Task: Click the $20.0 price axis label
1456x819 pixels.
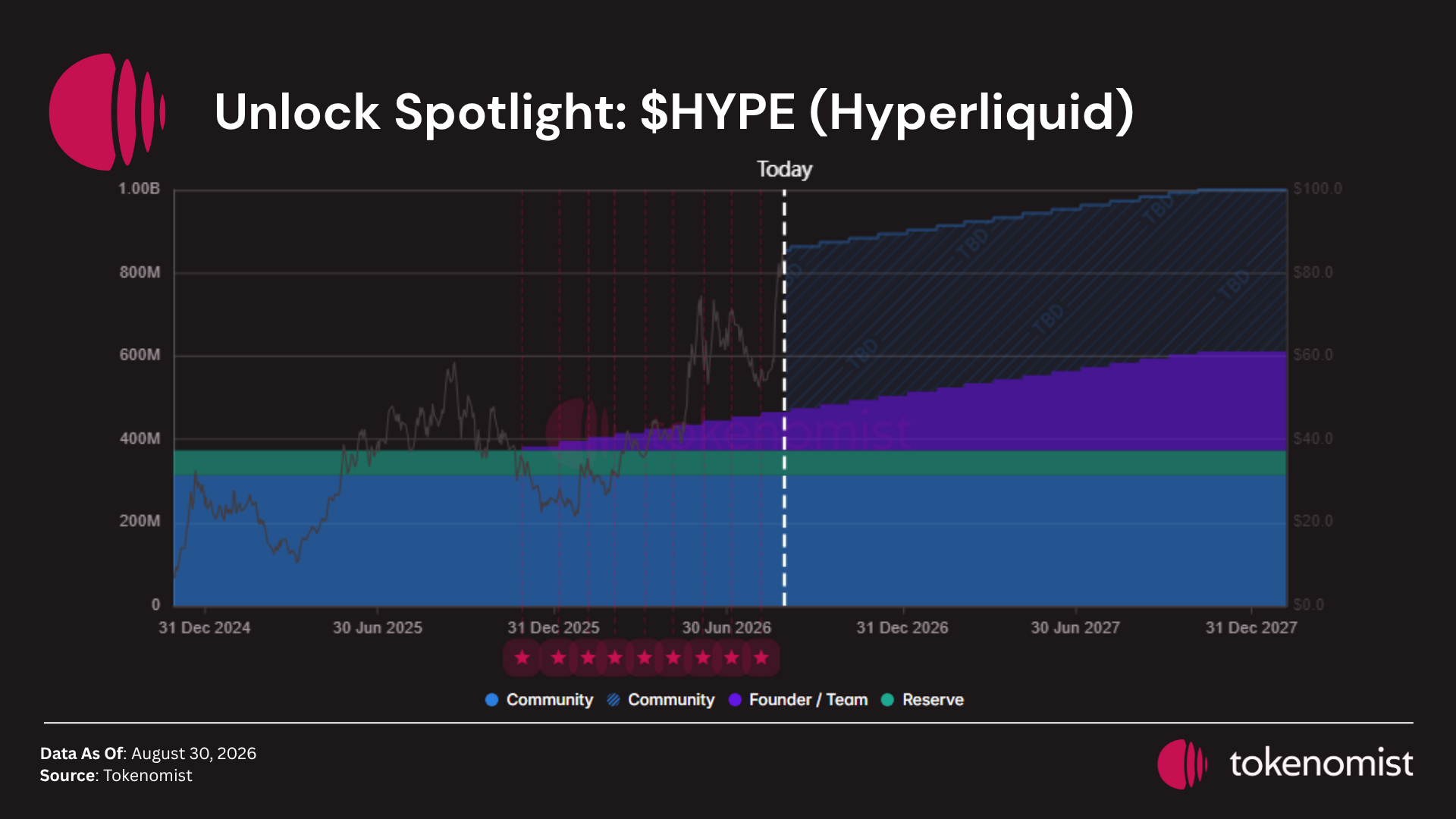Action: tap(1313, 521)
